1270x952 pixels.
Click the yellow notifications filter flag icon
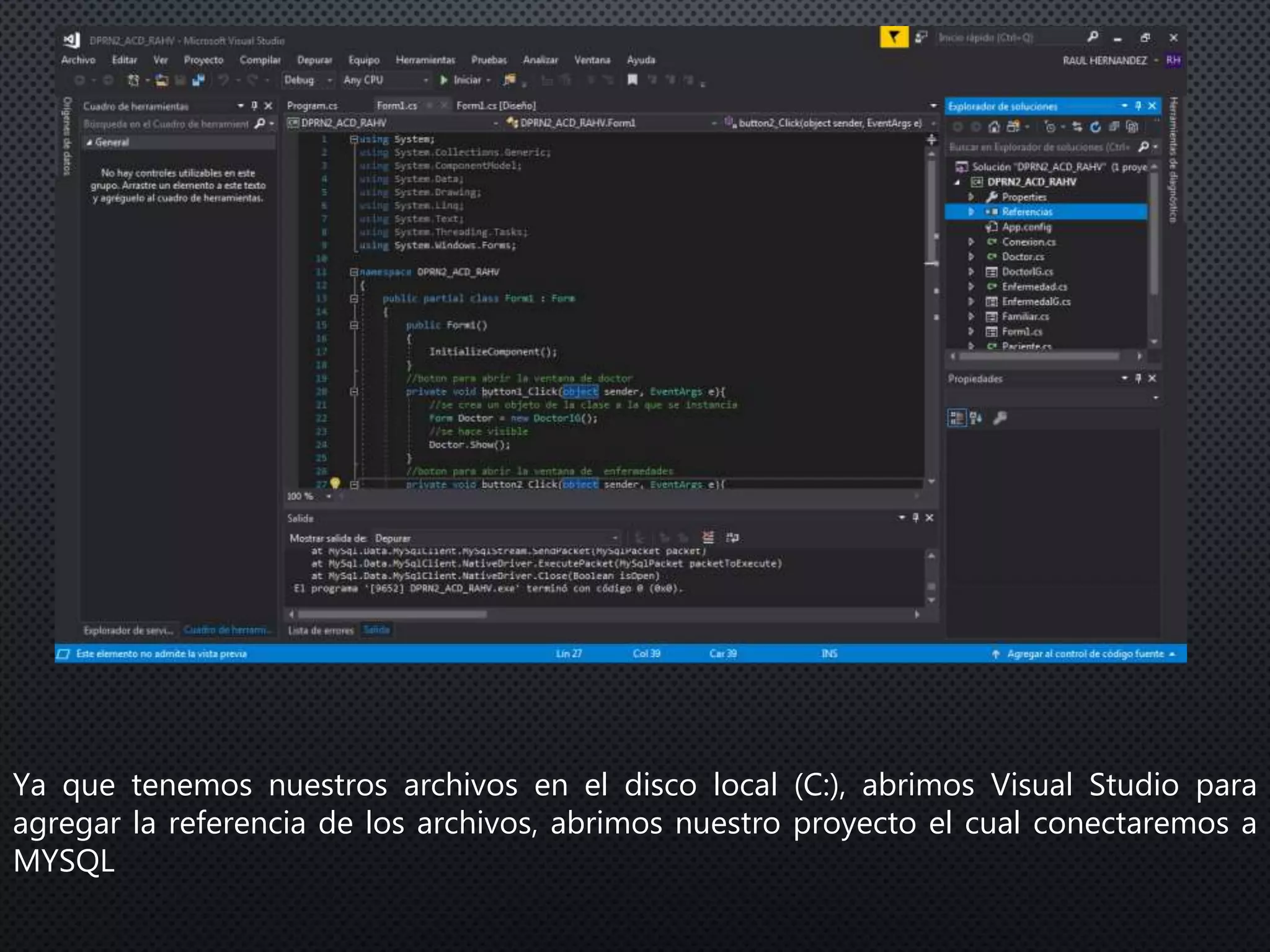point(894,37)
